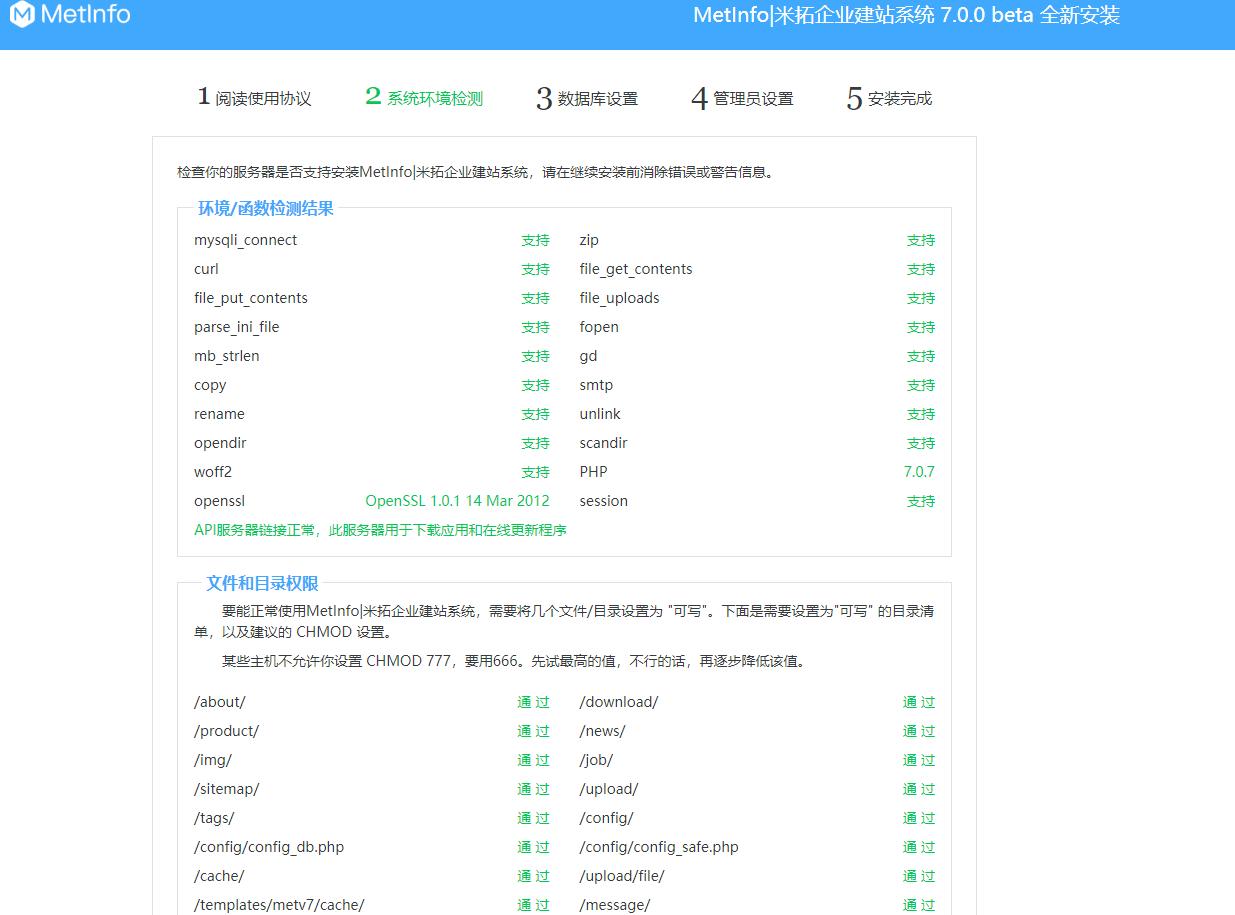1235x915 pixels.
Task: Click the 通过 status for /templates/metv7/cache/
Action: pyautogui.click(x=533, y=905)
